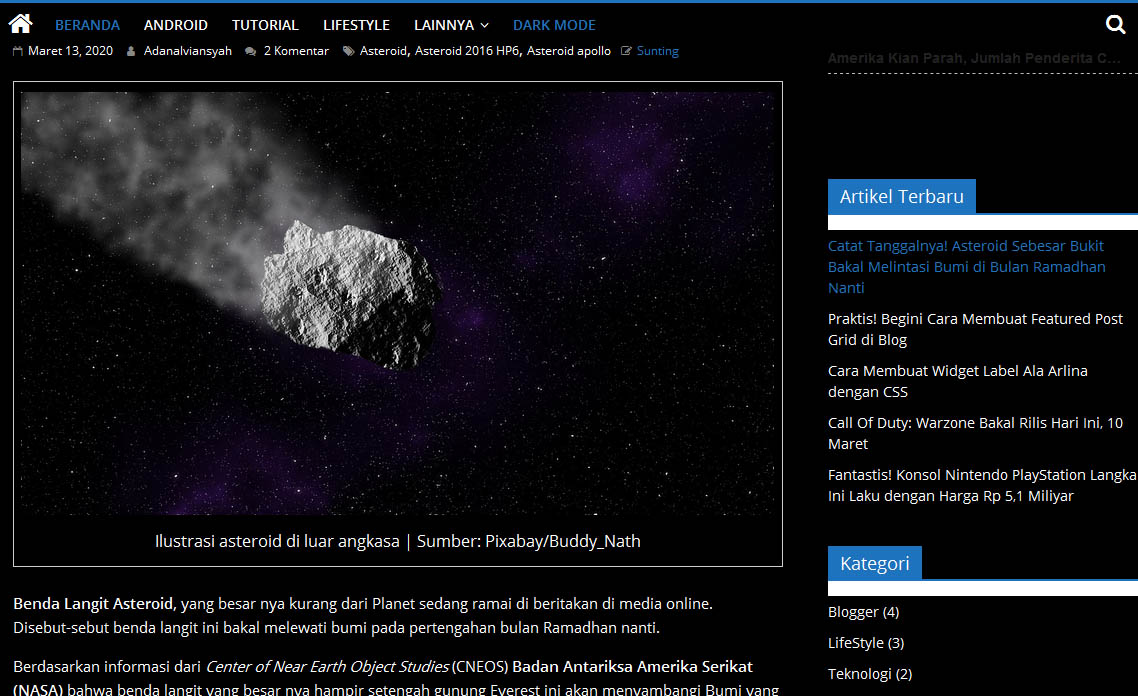Viewport: 1138px width, 696px height.
Task: Open Fantastis! Konsol Nintendo PlayStation article
Action: click(x=982, y=485)
